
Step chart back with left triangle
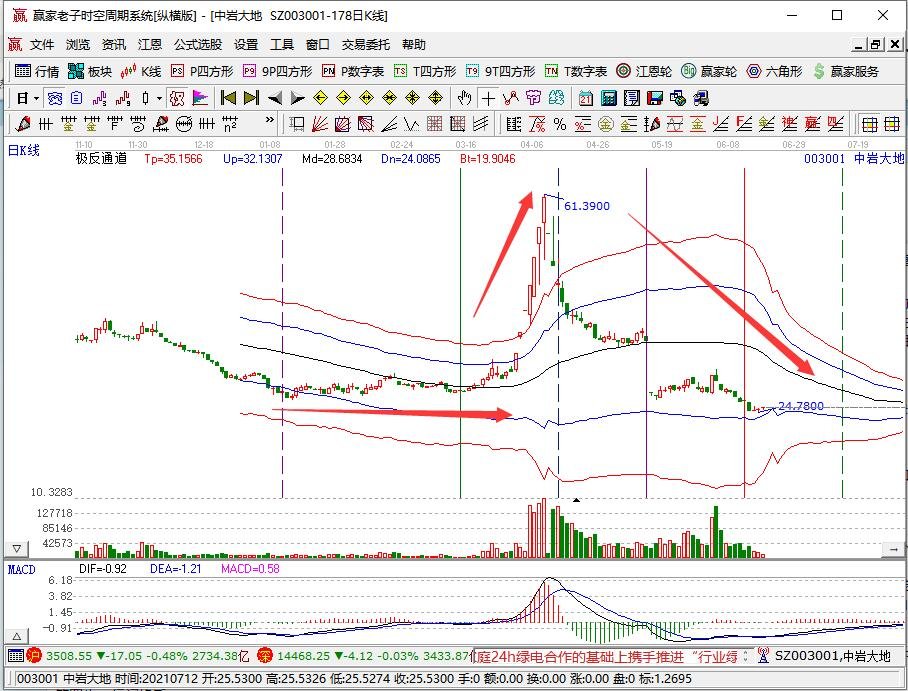(274, 98)
